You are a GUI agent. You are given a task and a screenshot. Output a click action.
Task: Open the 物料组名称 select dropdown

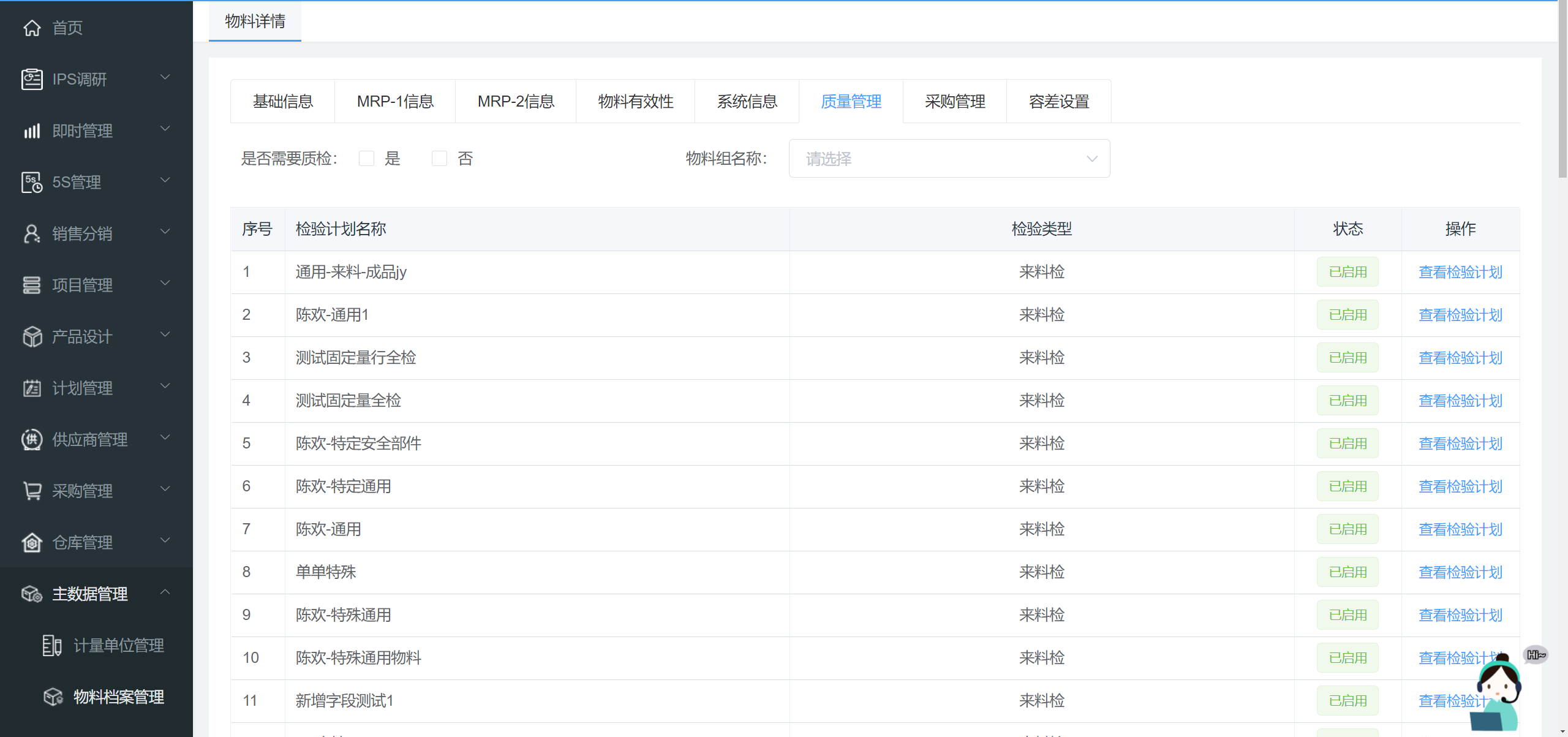[x=949, y=159]
